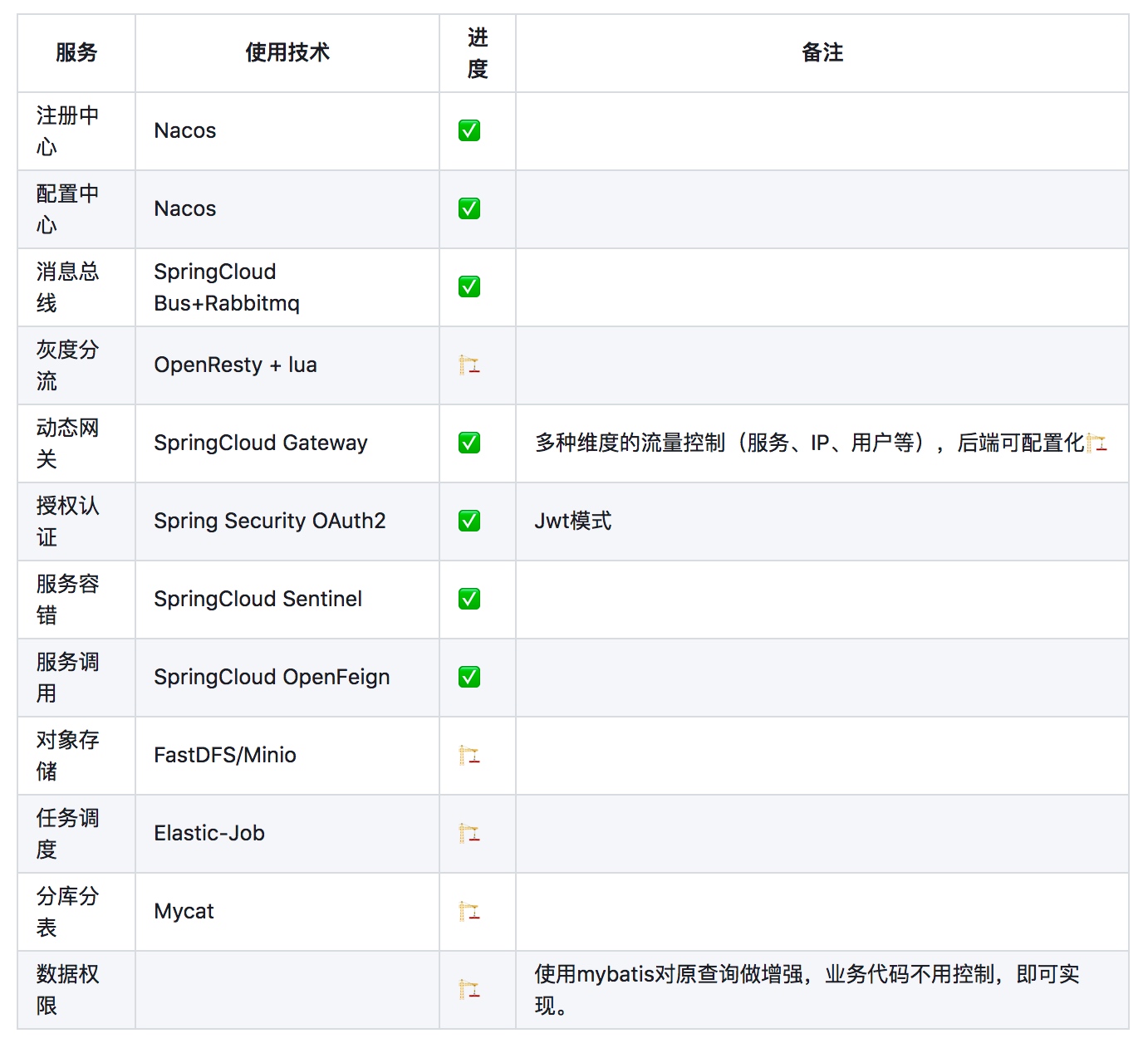Click the crane icon in Elastic-Job row

(469, 834)
